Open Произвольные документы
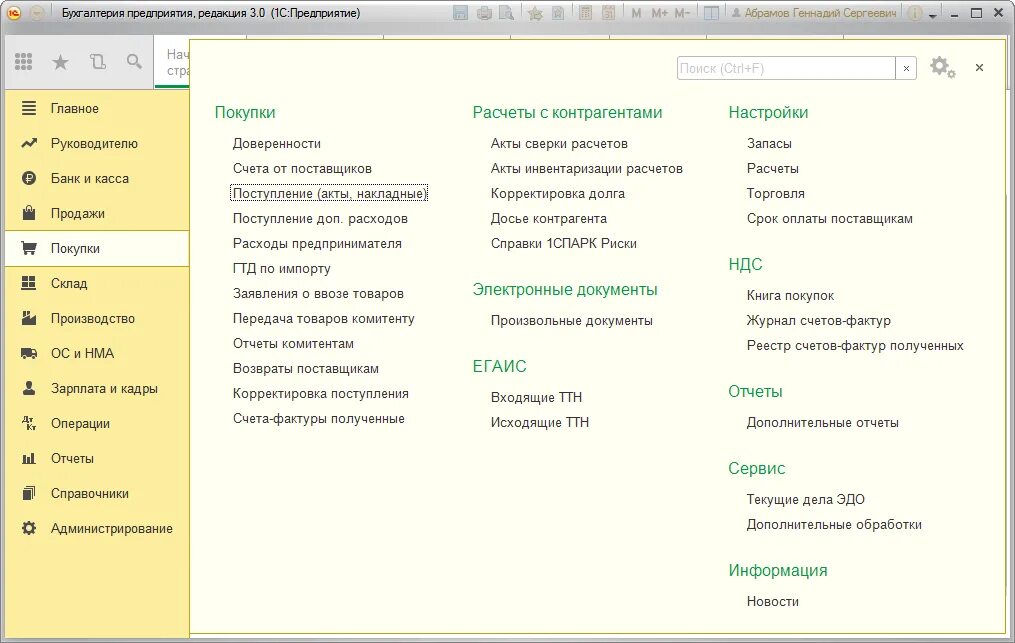 (572, 320)
